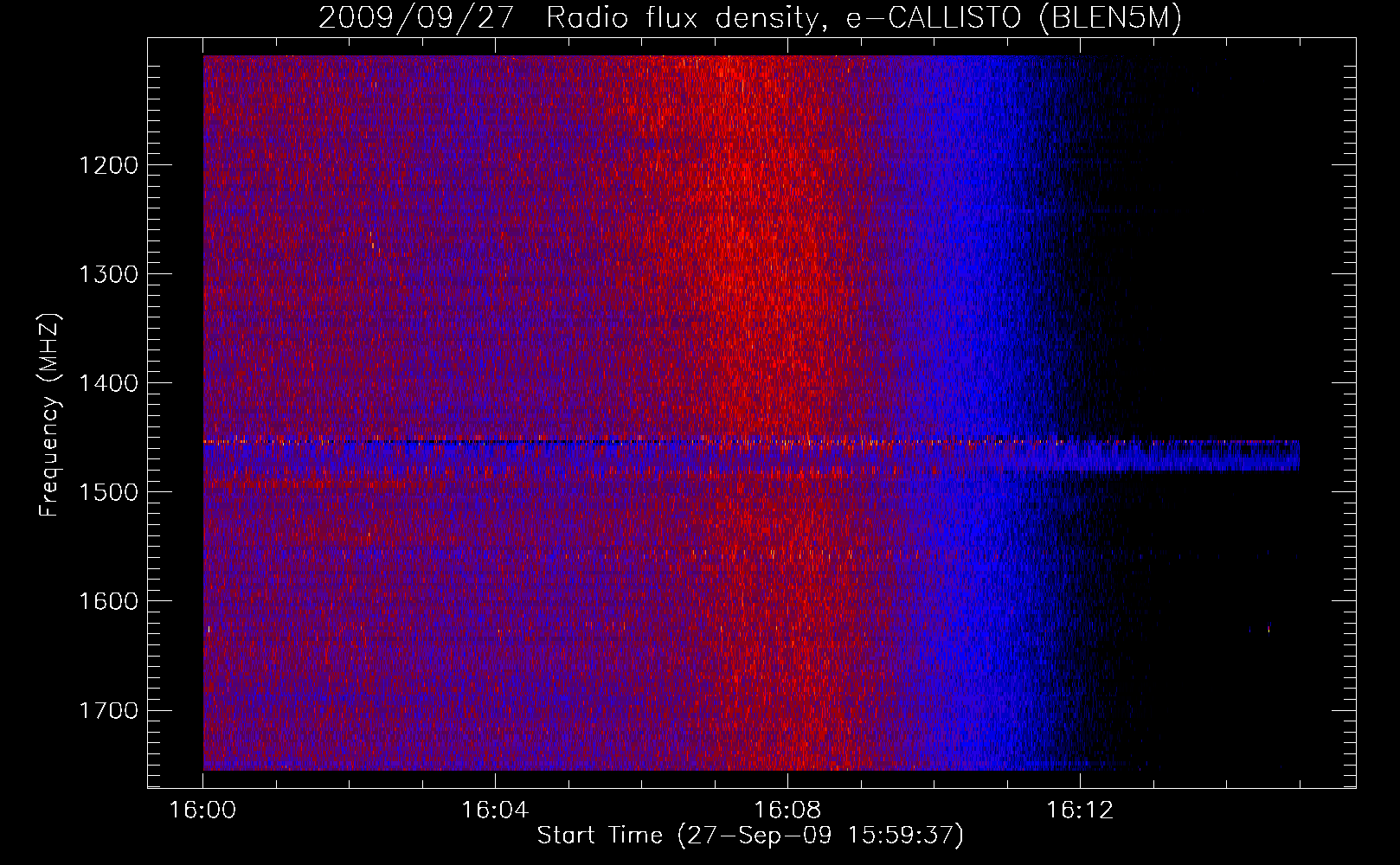Click the 16:00 time tick label
This screenshot has width=1400, height=865.
tap(203, 811)
